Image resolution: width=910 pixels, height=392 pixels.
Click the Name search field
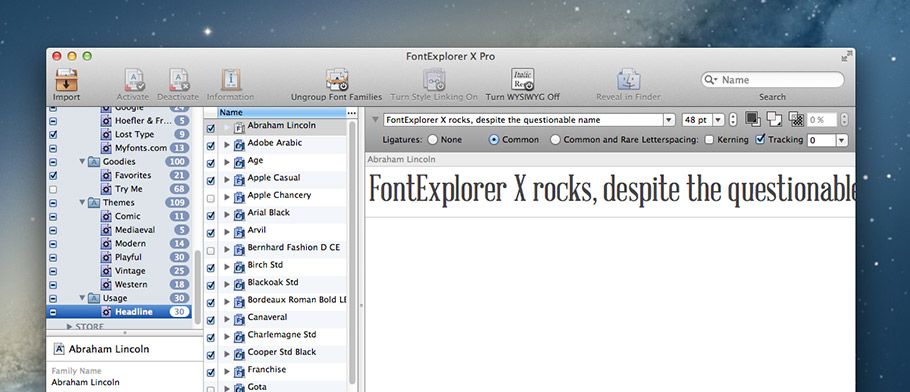772,80
